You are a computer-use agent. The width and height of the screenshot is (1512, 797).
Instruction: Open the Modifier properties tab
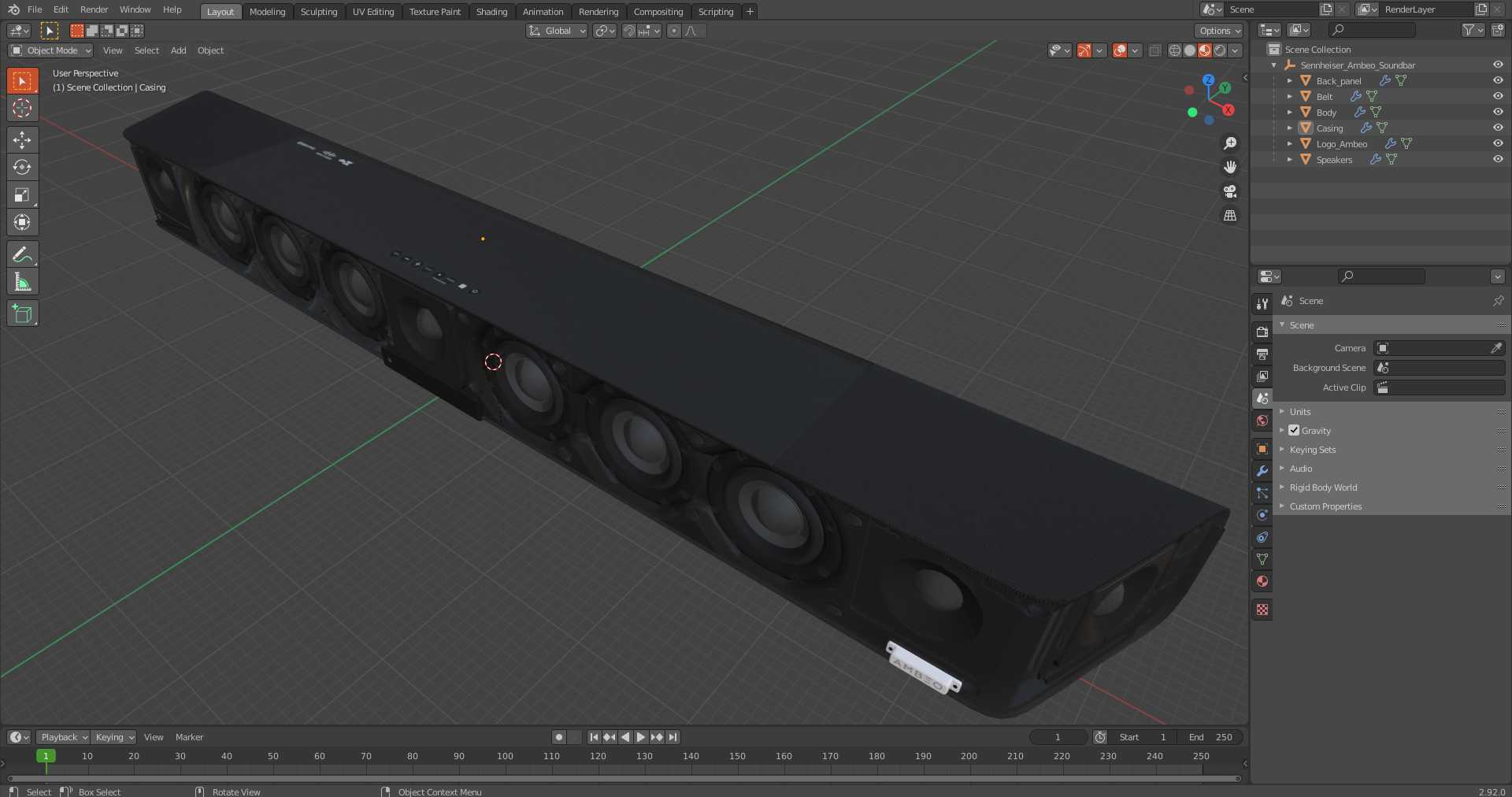click(1262, 471)
